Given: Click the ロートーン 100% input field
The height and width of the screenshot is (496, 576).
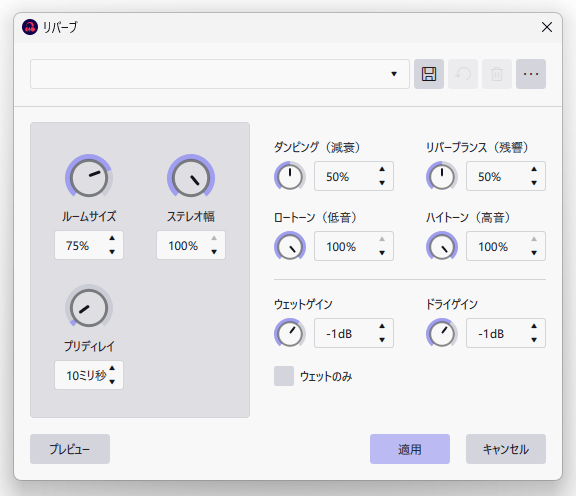Looking at the screenshot, I should tap(354, 246).
